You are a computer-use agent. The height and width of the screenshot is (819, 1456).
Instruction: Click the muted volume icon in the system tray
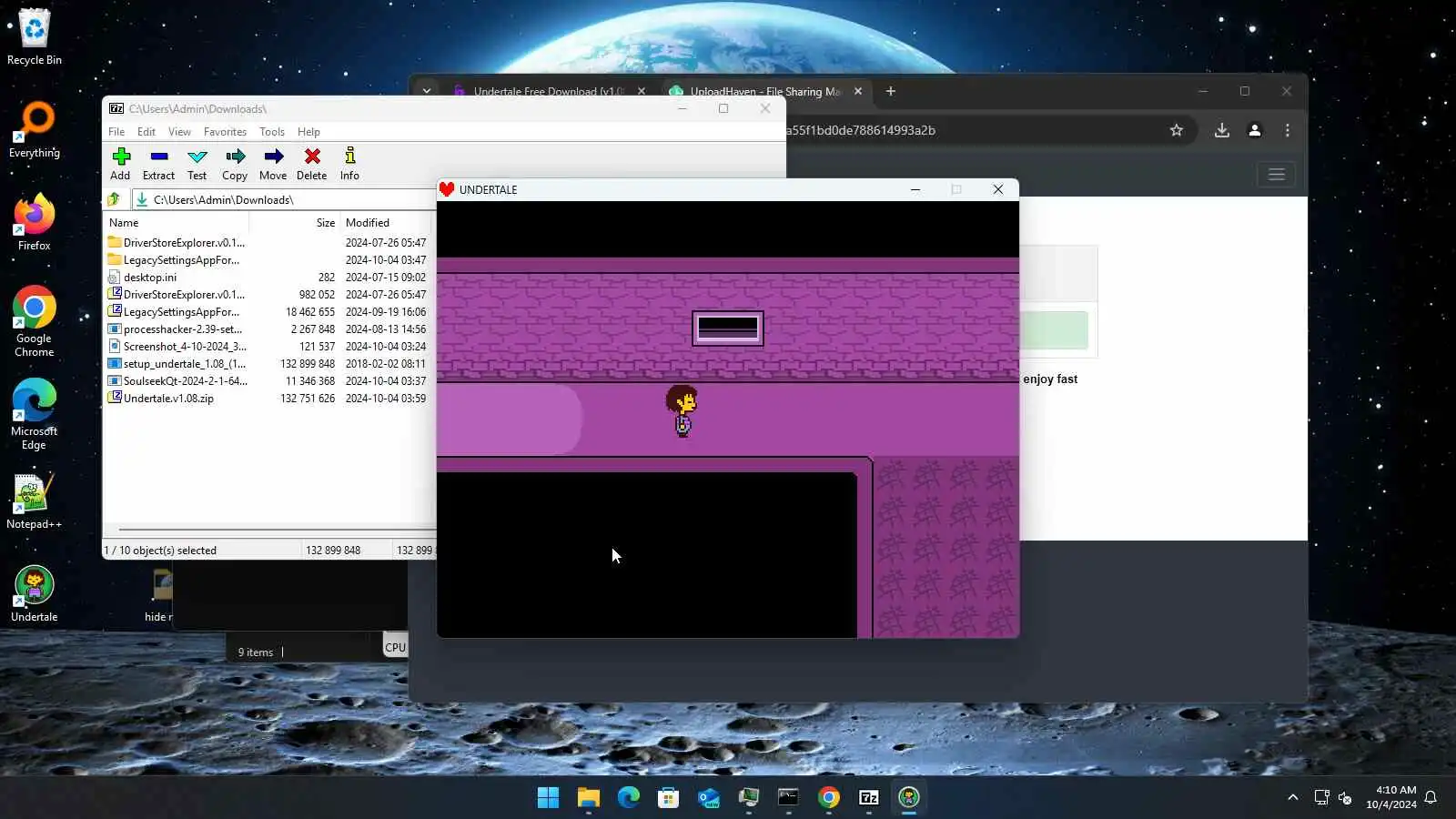[1345, 798]
